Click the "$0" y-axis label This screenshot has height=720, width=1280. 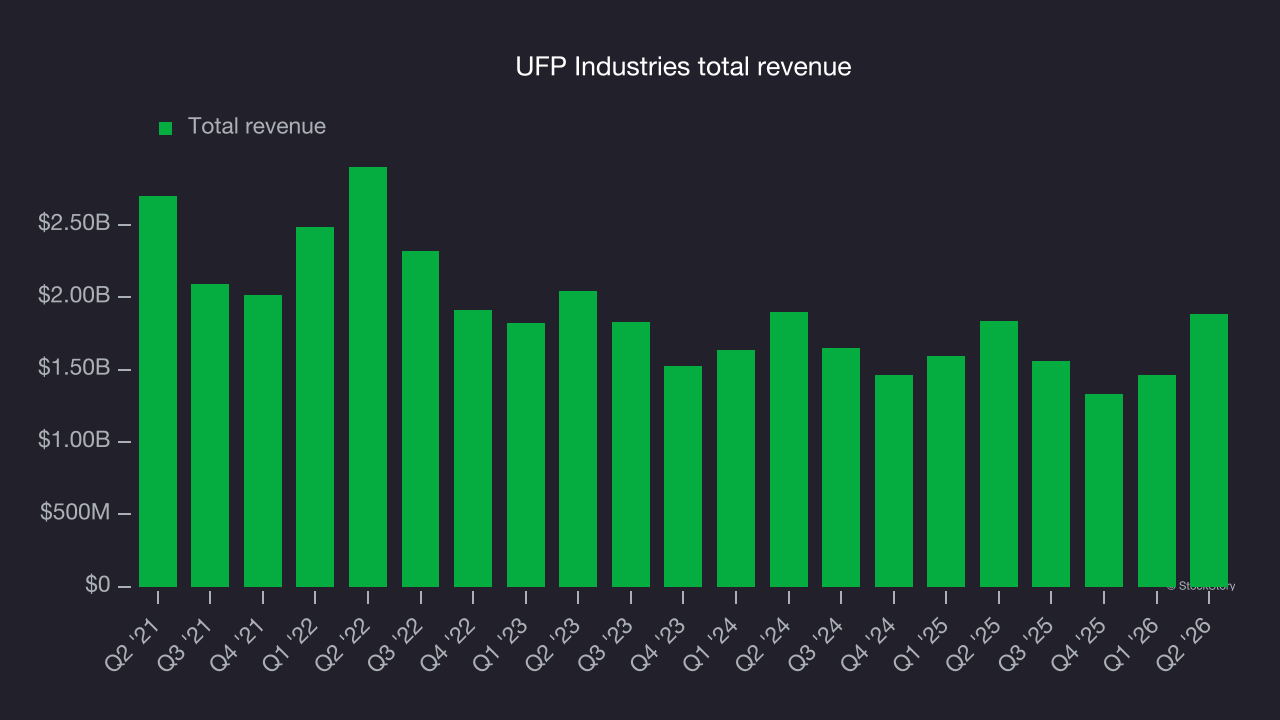[x=96, y=585]
